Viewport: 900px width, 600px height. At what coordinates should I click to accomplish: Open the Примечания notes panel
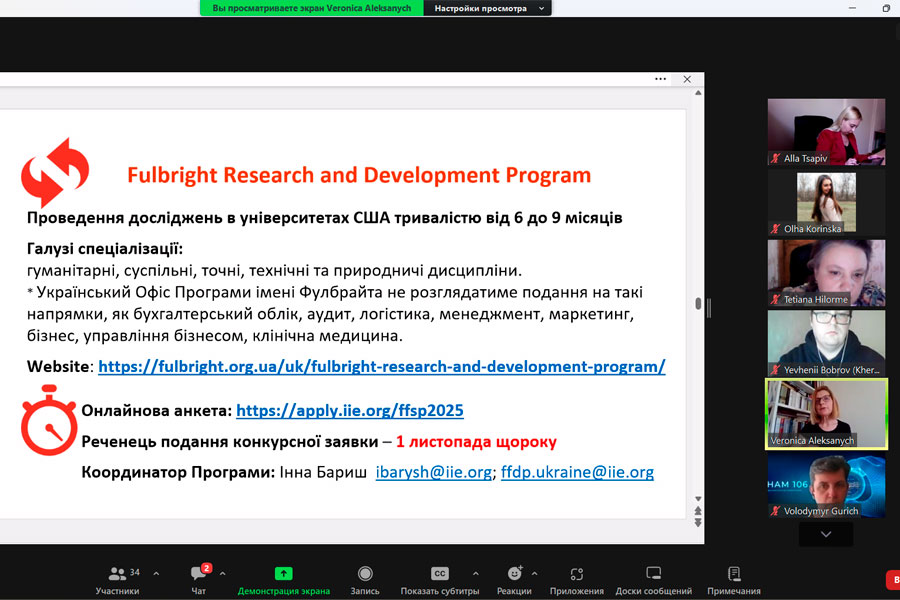pos(734,579)
